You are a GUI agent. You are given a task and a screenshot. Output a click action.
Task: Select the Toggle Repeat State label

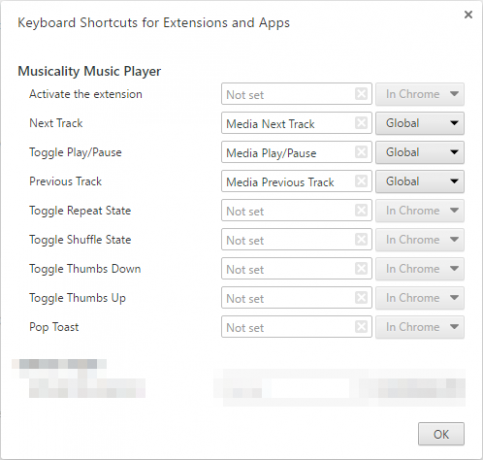tap(80, 211)
